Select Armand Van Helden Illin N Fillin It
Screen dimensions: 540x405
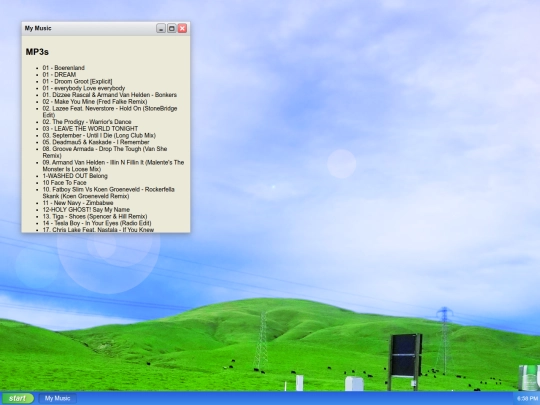click(x=113, y=166)
